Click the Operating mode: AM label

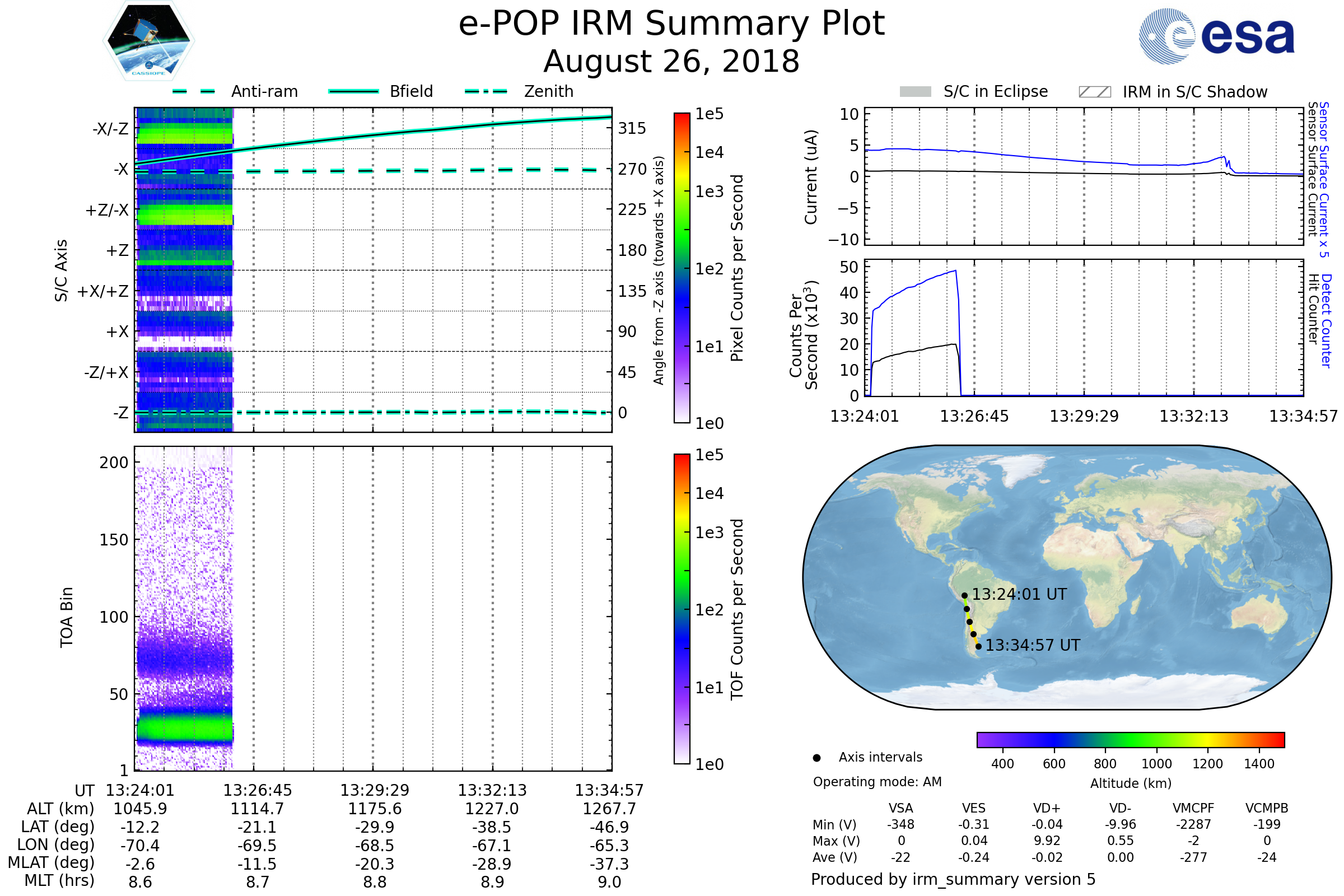tap(877, 782)
